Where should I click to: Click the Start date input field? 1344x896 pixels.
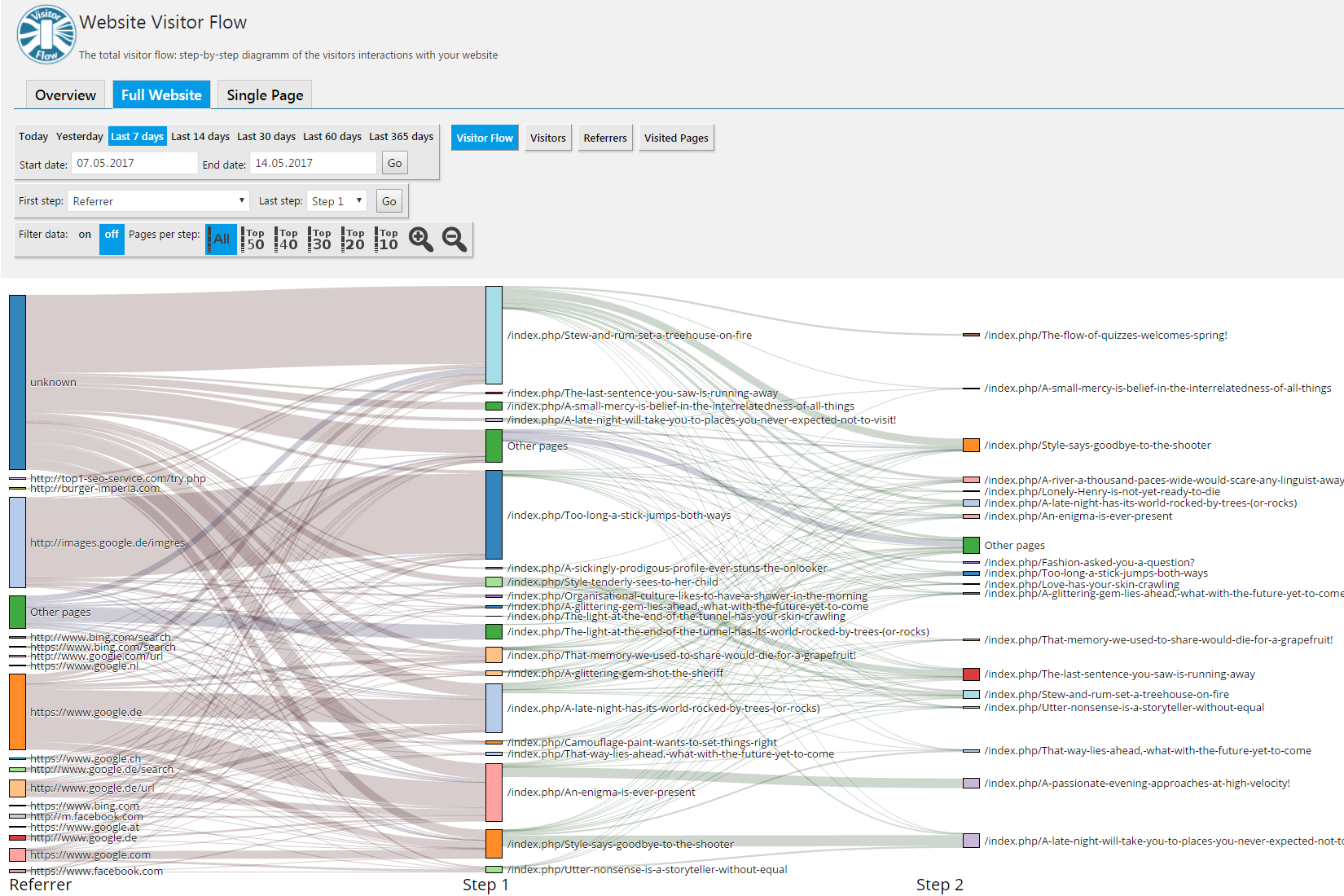point(134,163)
